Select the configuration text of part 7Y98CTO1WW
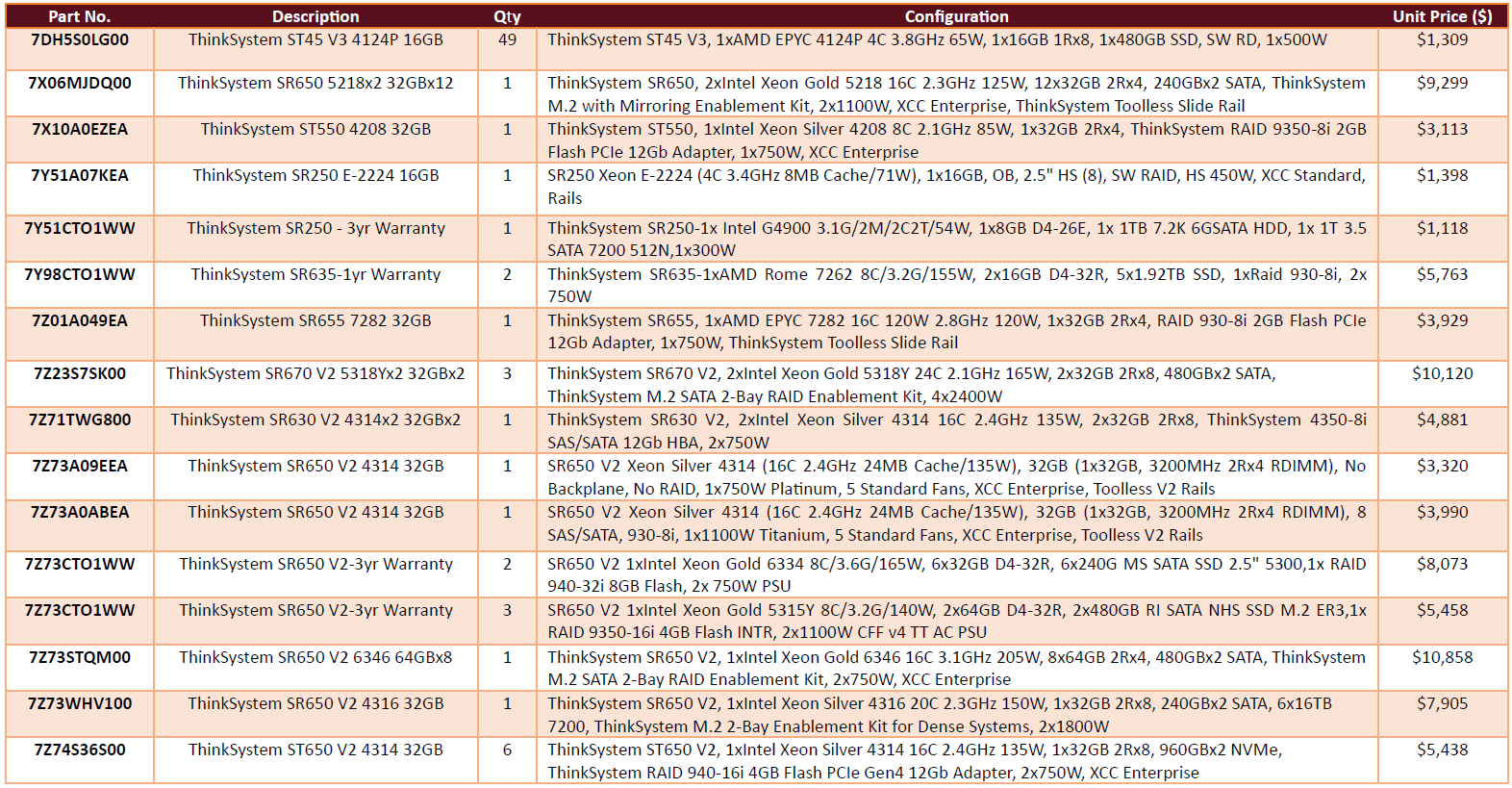1512x788 pixels. tap(957, 285)
